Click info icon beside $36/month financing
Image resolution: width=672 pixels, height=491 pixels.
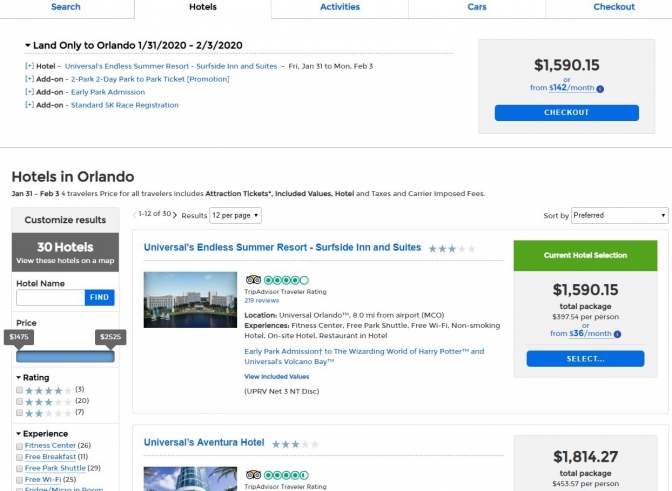tap(617, 334)
